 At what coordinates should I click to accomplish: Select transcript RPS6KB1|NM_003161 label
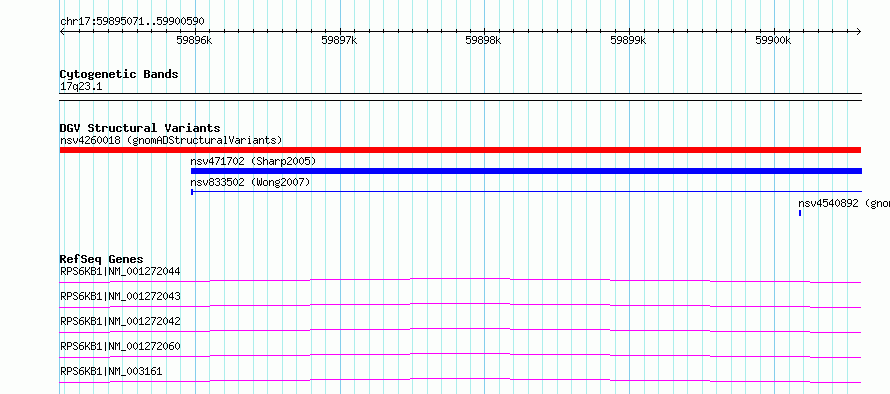(x=111, y=371)
